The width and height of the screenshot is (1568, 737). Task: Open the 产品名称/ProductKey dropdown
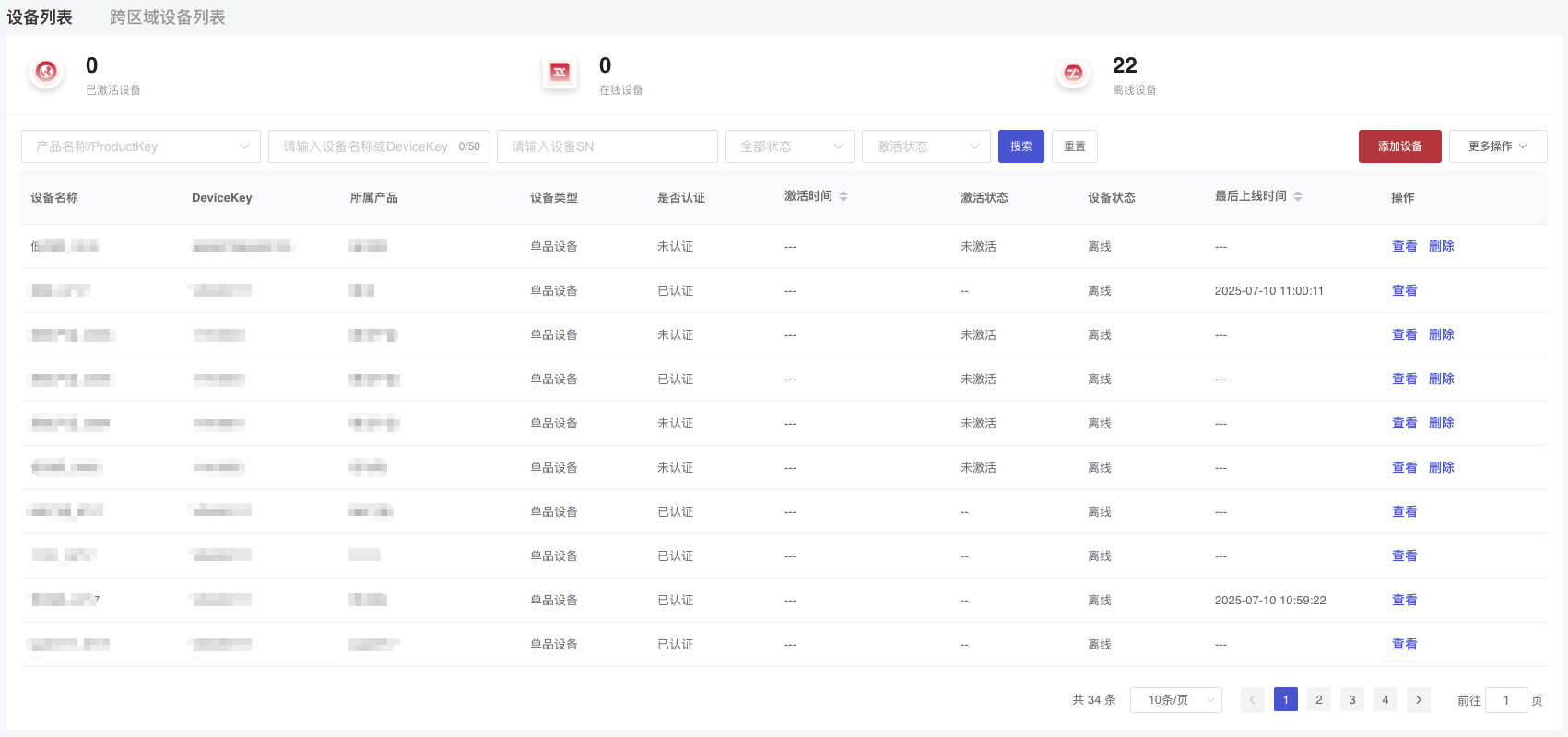pos(141,146)
